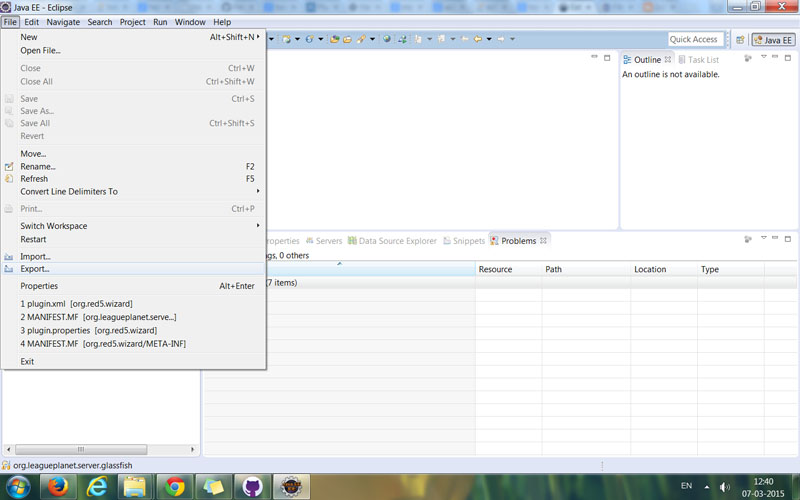This screenshot has height=500, width=800.
Task: Open the Navigate menu
Action: pos(63,22)
